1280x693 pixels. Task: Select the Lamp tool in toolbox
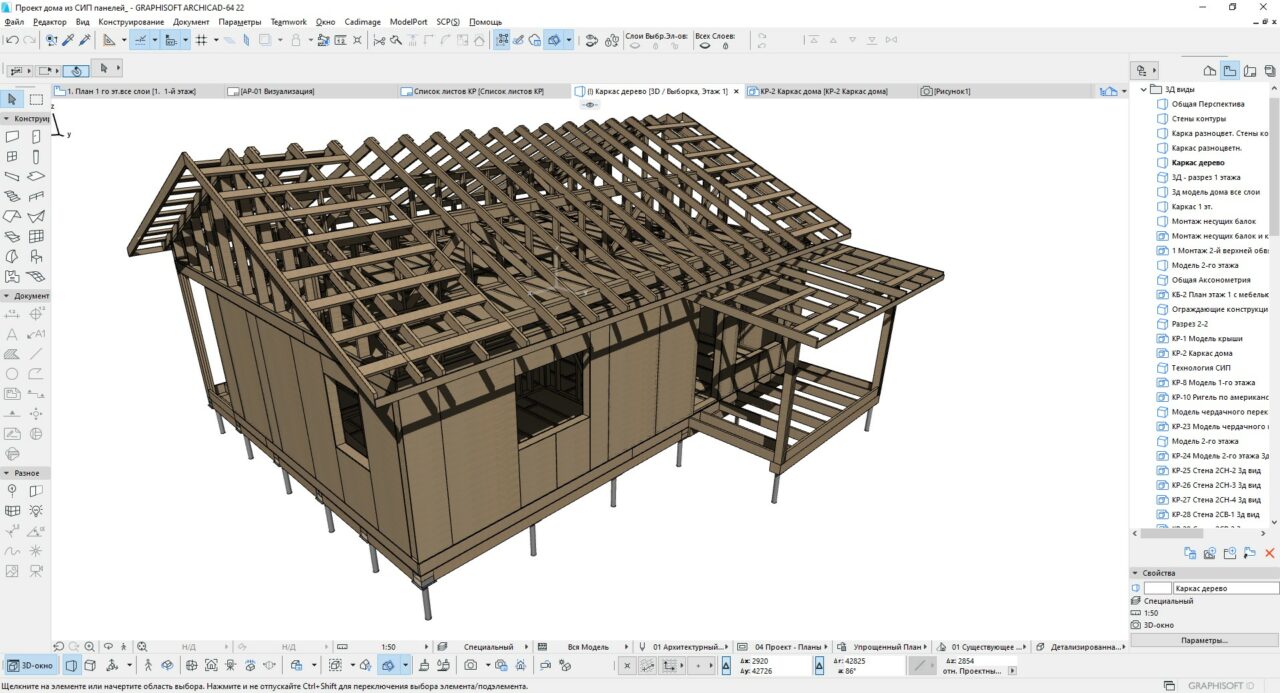click(x=36, y=510)
